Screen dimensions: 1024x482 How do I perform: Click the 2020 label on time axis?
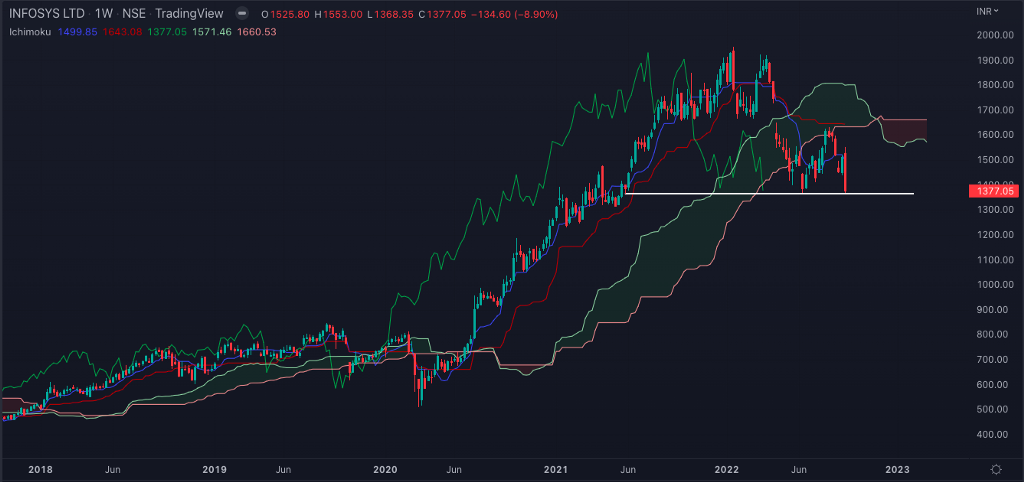point(385,470)
